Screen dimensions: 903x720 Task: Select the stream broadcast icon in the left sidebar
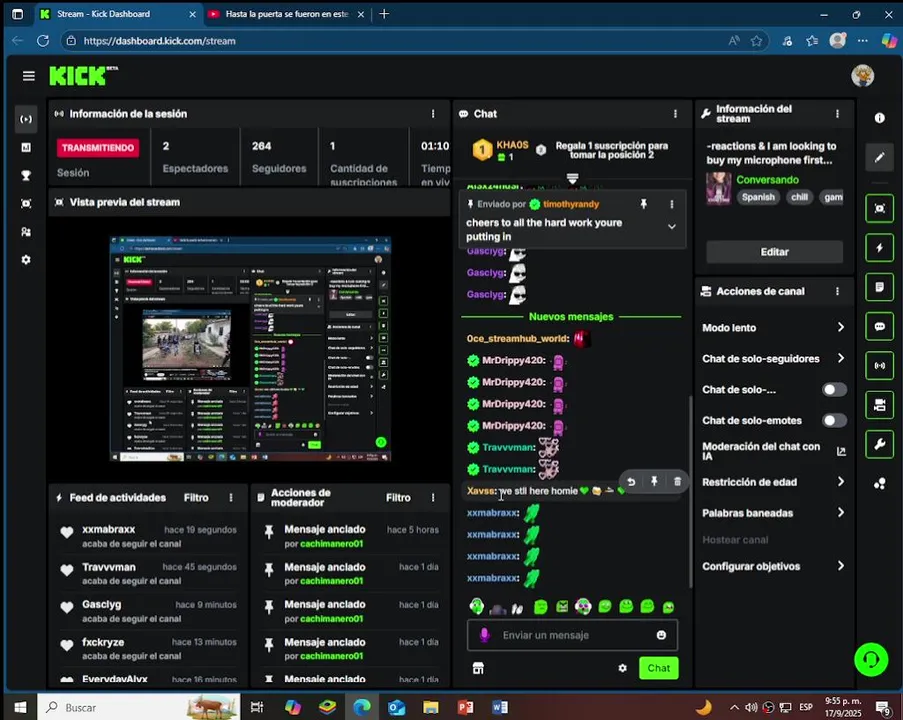(x=26, y=119)
